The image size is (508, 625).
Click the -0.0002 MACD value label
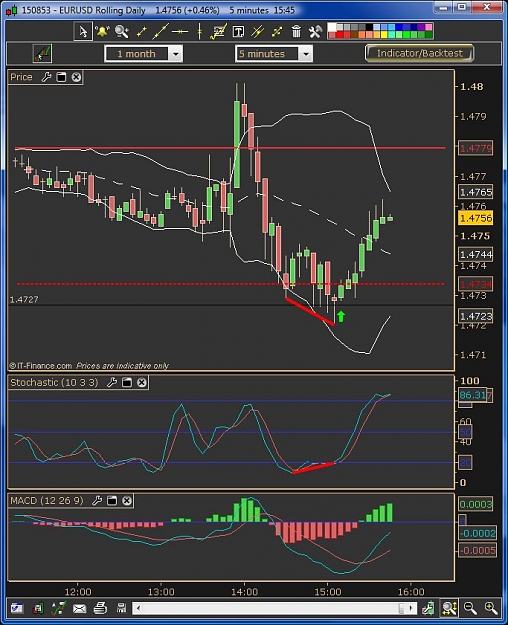(477, 533)
